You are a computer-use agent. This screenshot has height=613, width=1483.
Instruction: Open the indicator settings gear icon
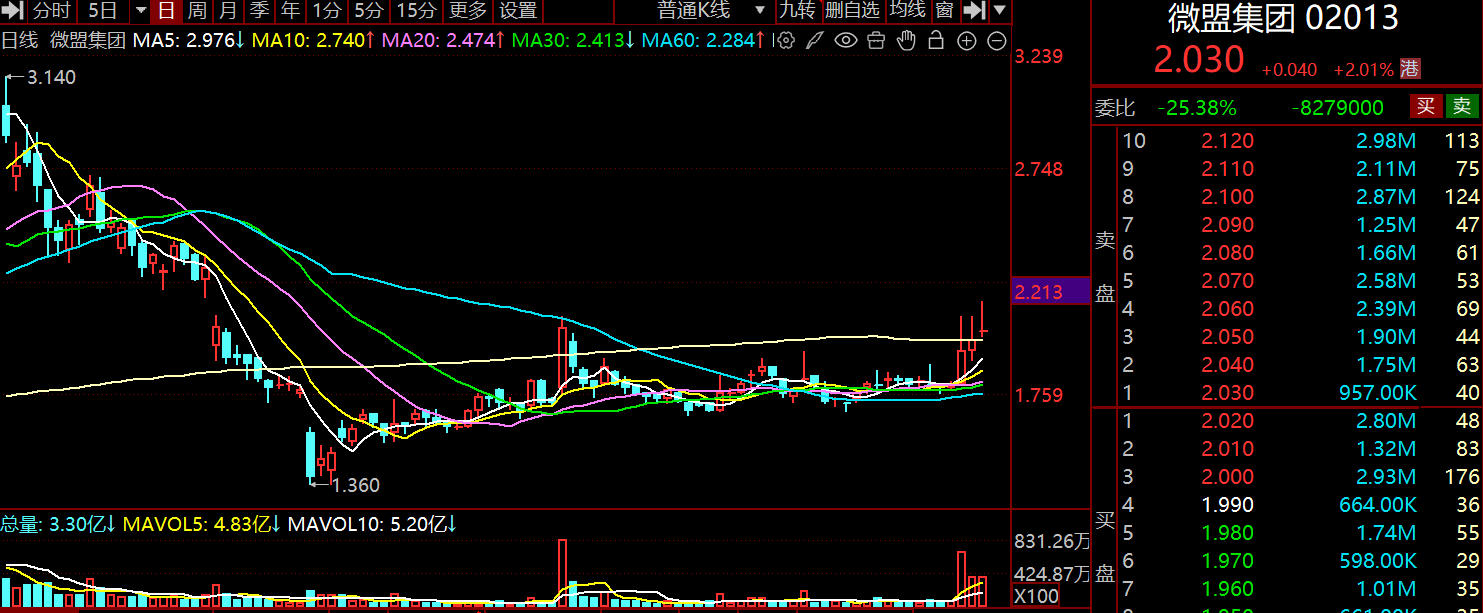(786, 41)
